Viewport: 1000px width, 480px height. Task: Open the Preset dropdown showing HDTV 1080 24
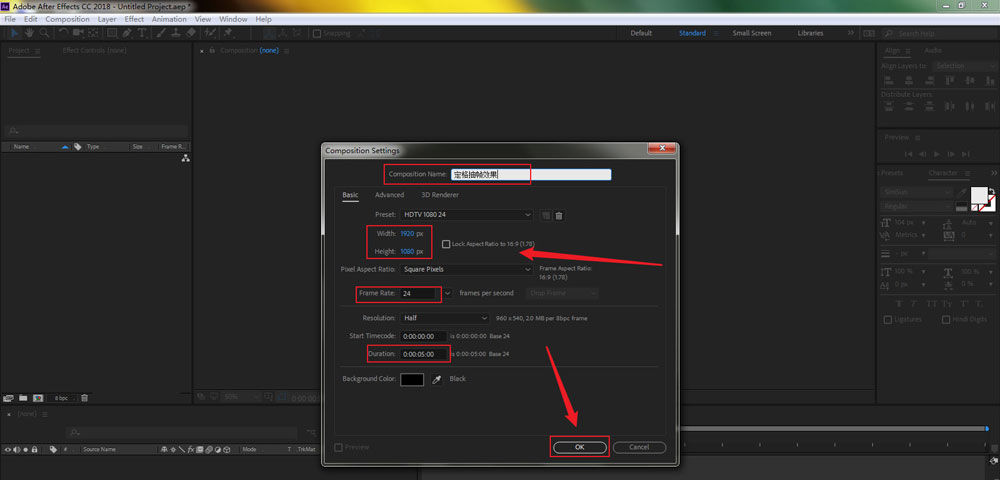(466, 215)
